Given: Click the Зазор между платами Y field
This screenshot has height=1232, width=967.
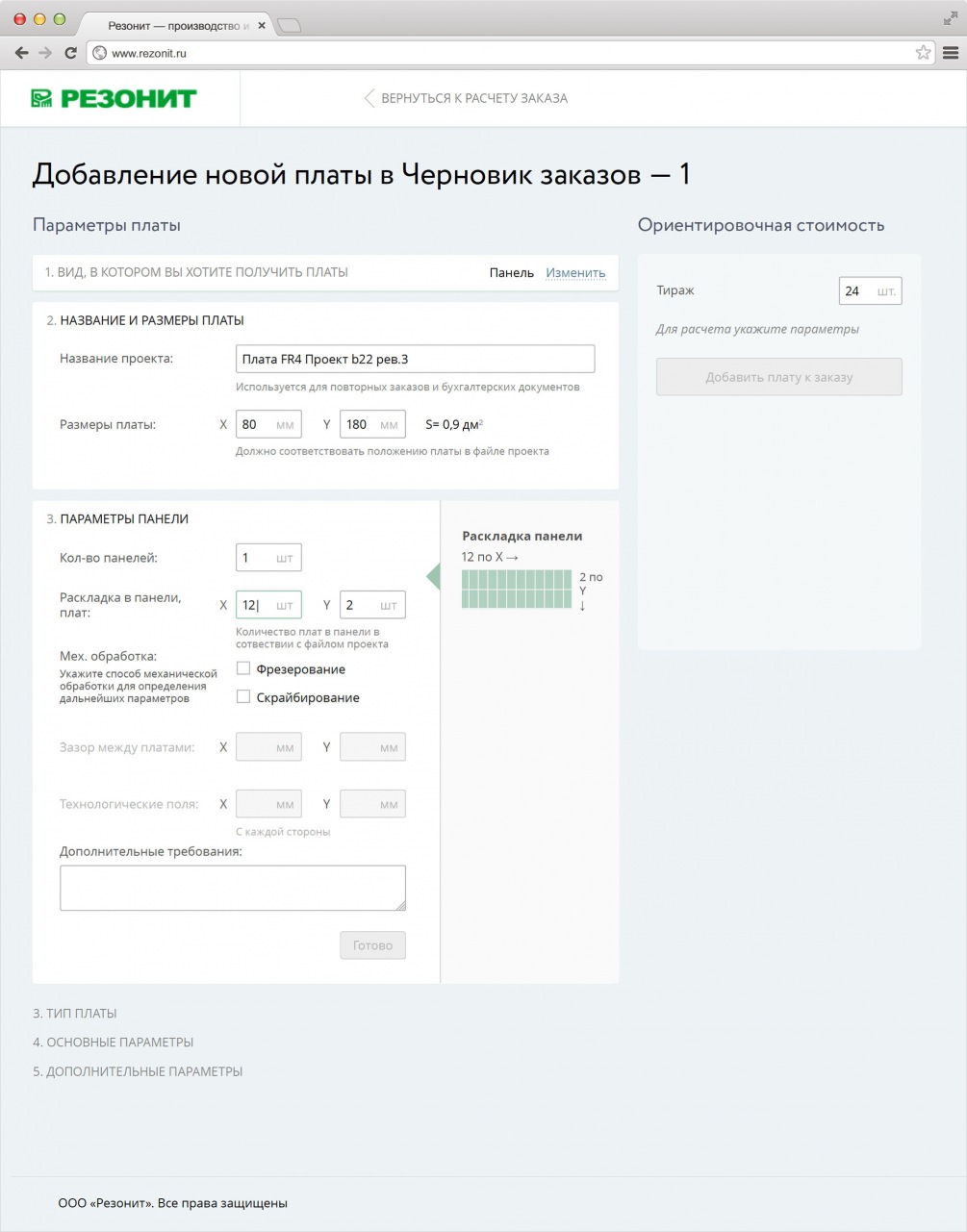Looking at the screenshot, I should 372,747.
